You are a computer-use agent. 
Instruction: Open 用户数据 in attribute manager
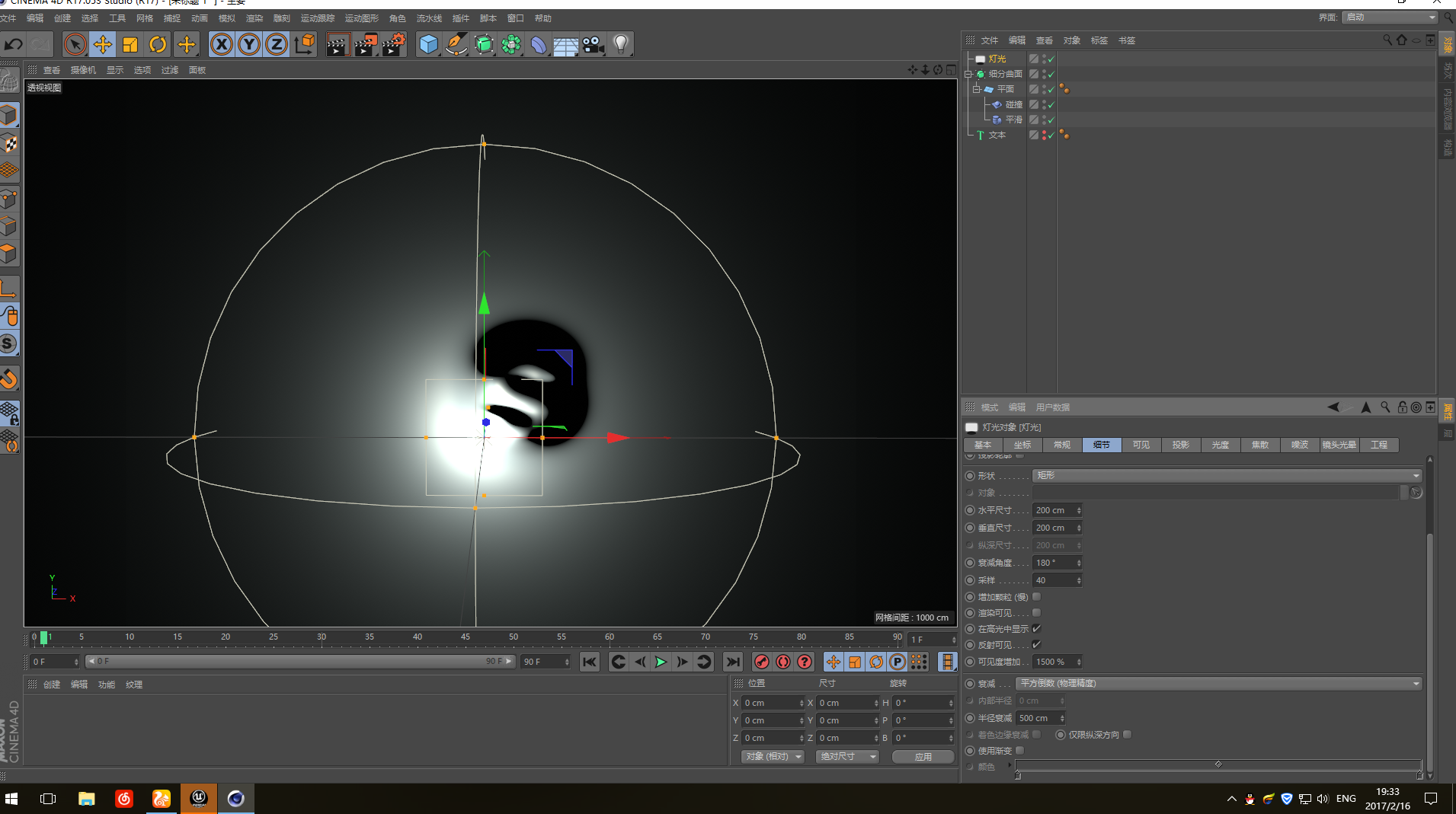pyautogui.click(x=1052, y=407)
